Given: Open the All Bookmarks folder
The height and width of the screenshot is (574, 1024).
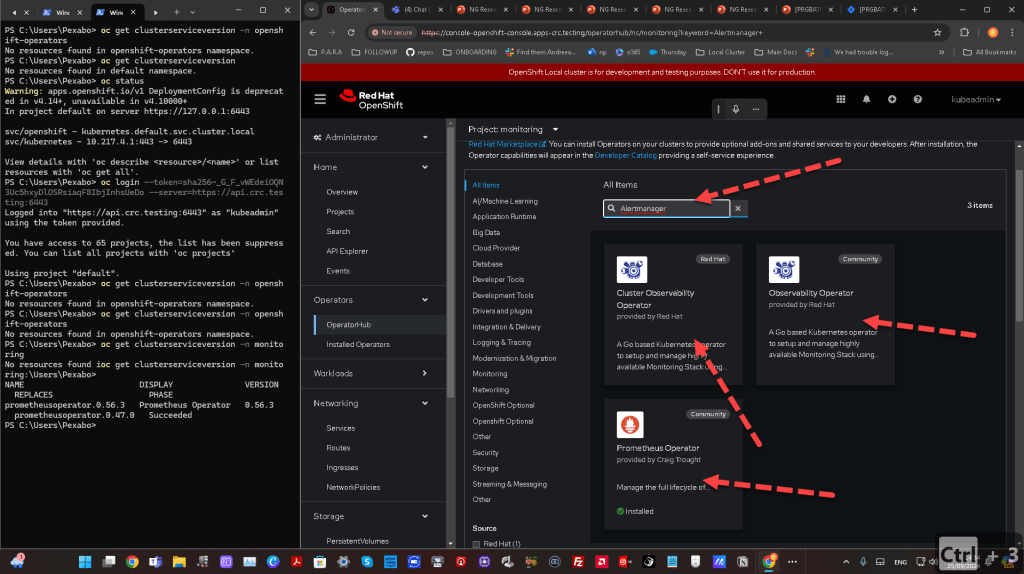Looking at the screenshot, I should [x=990, y=52].
